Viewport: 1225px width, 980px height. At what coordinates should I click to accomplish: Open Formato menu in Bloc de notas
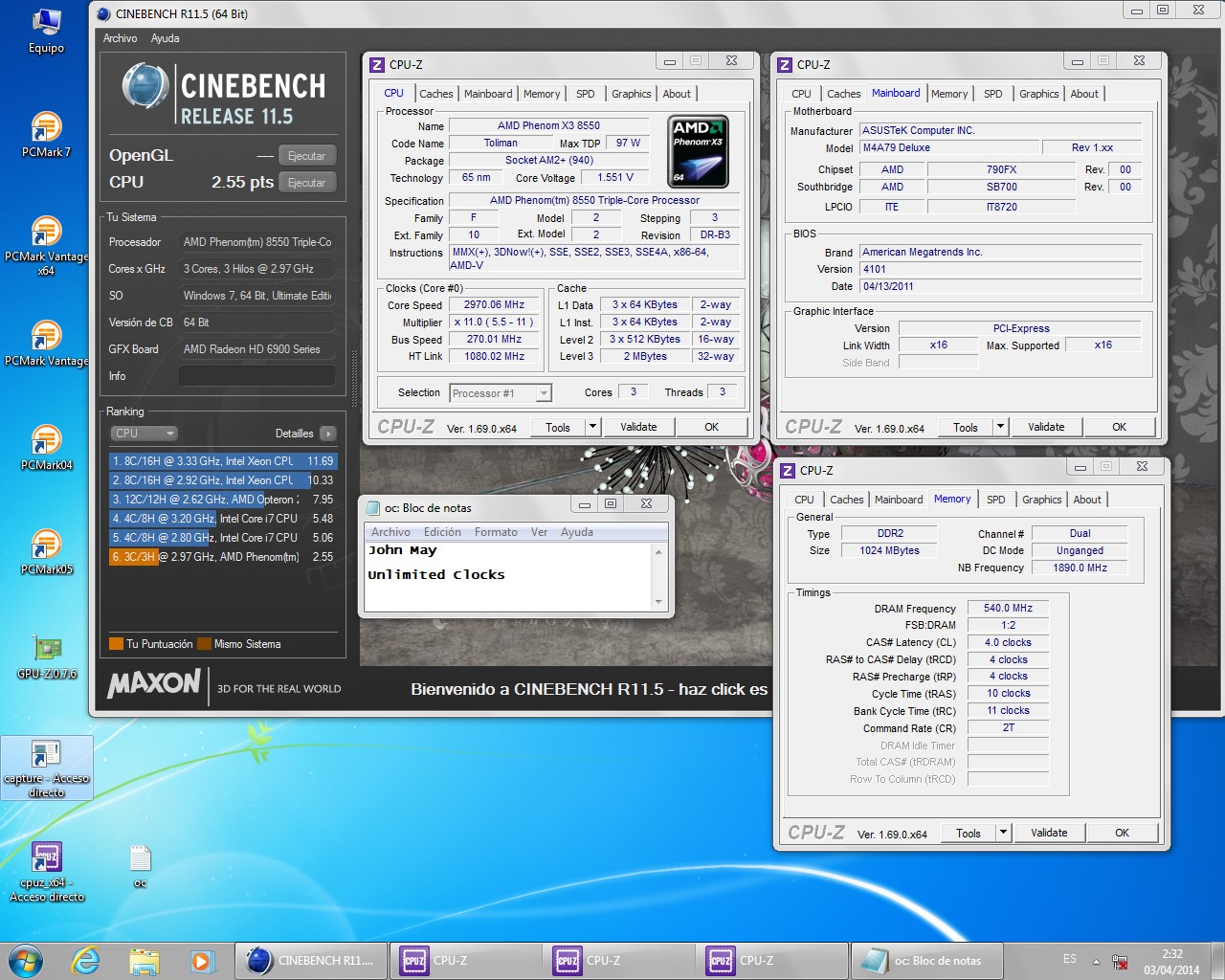pos(496,532)
